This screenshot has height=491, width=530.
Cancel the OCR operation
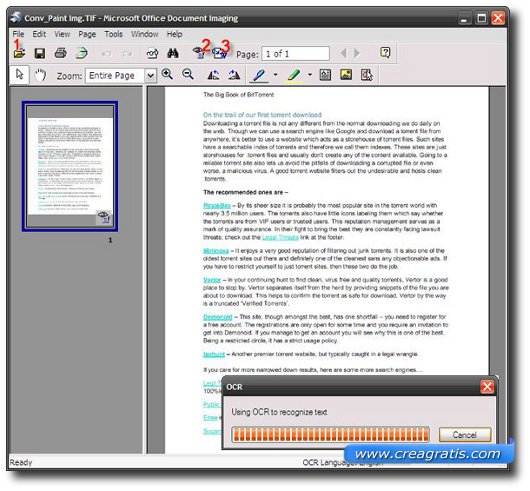click(x=465, y=435)
